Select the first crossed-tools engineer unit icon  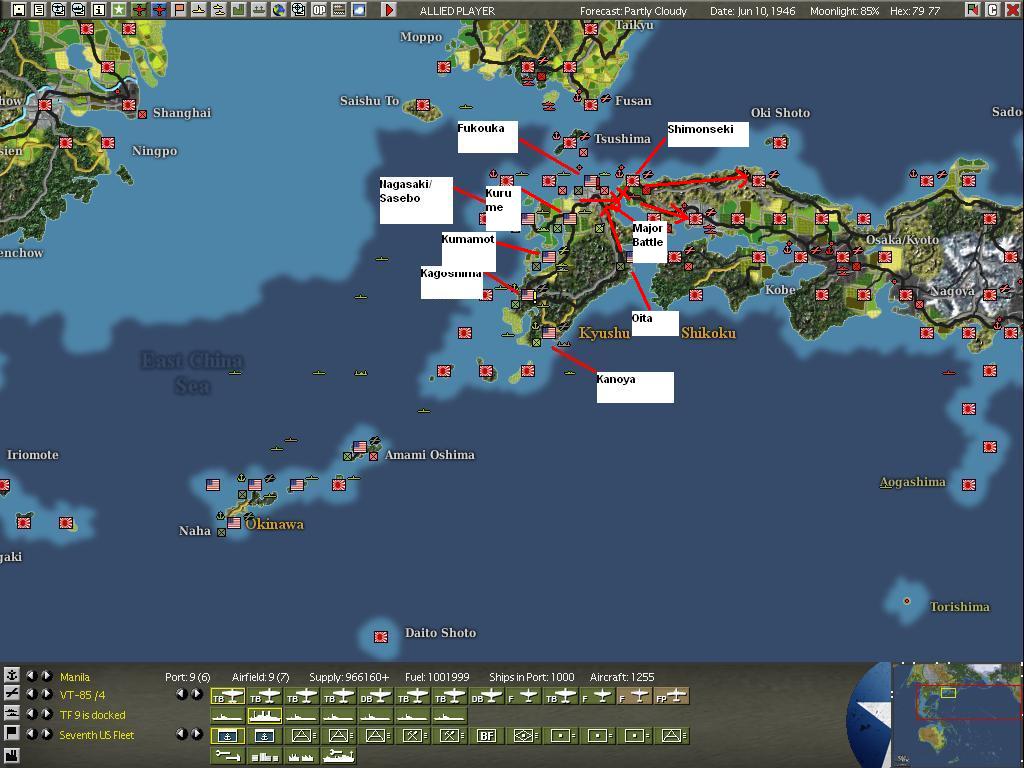pos(413,736)
